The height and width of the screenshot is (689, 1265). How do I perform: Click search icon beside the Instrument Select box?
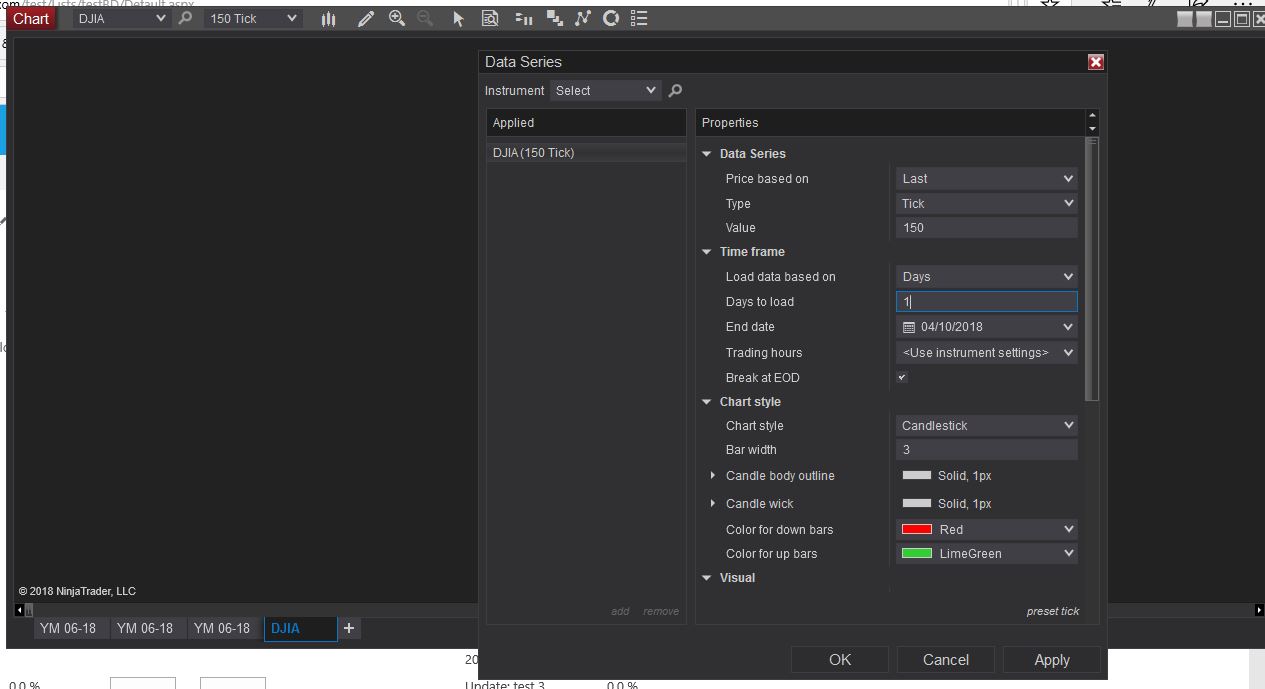[676, 91]
